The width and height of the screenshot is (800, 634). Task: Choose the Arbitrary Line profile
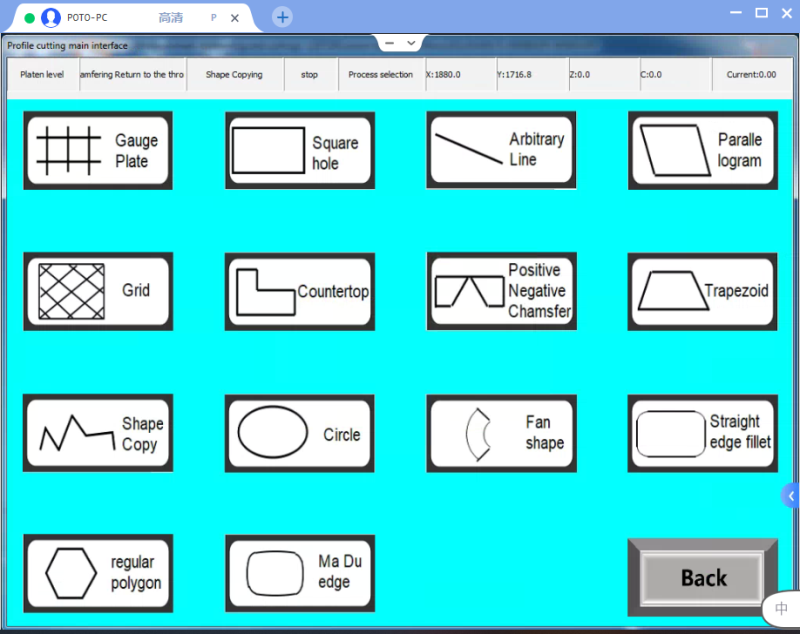tap(501, 150)
